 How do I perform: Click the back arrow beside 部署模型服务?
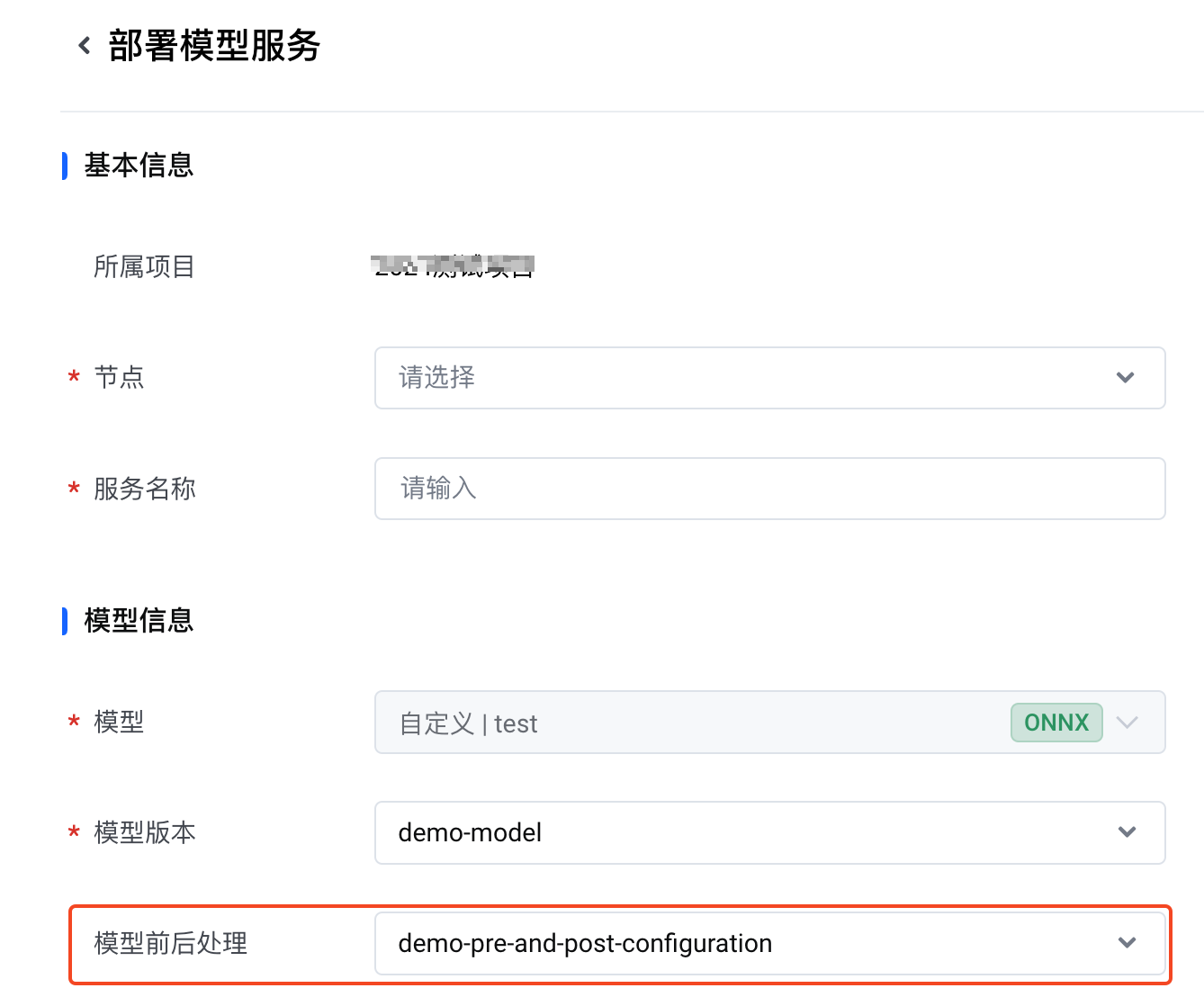coord(85,45)
